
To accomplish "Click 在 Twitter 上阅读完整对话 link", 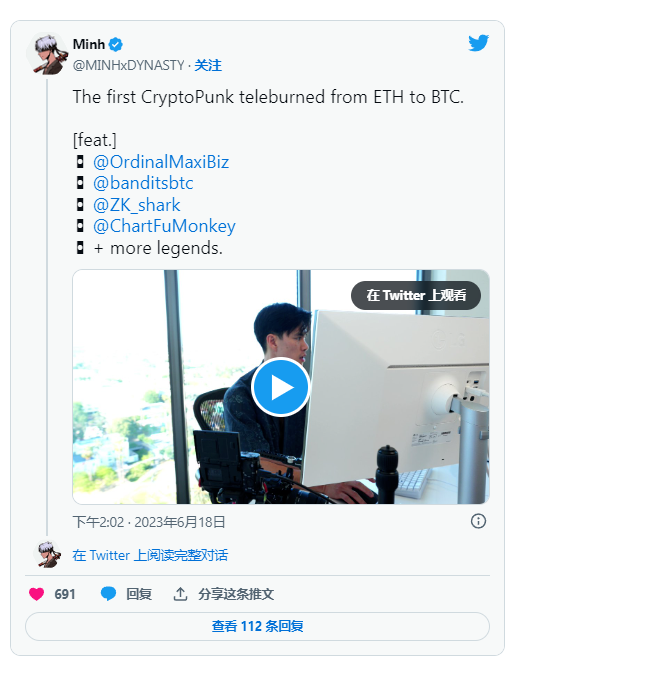I will click(150, 555).
